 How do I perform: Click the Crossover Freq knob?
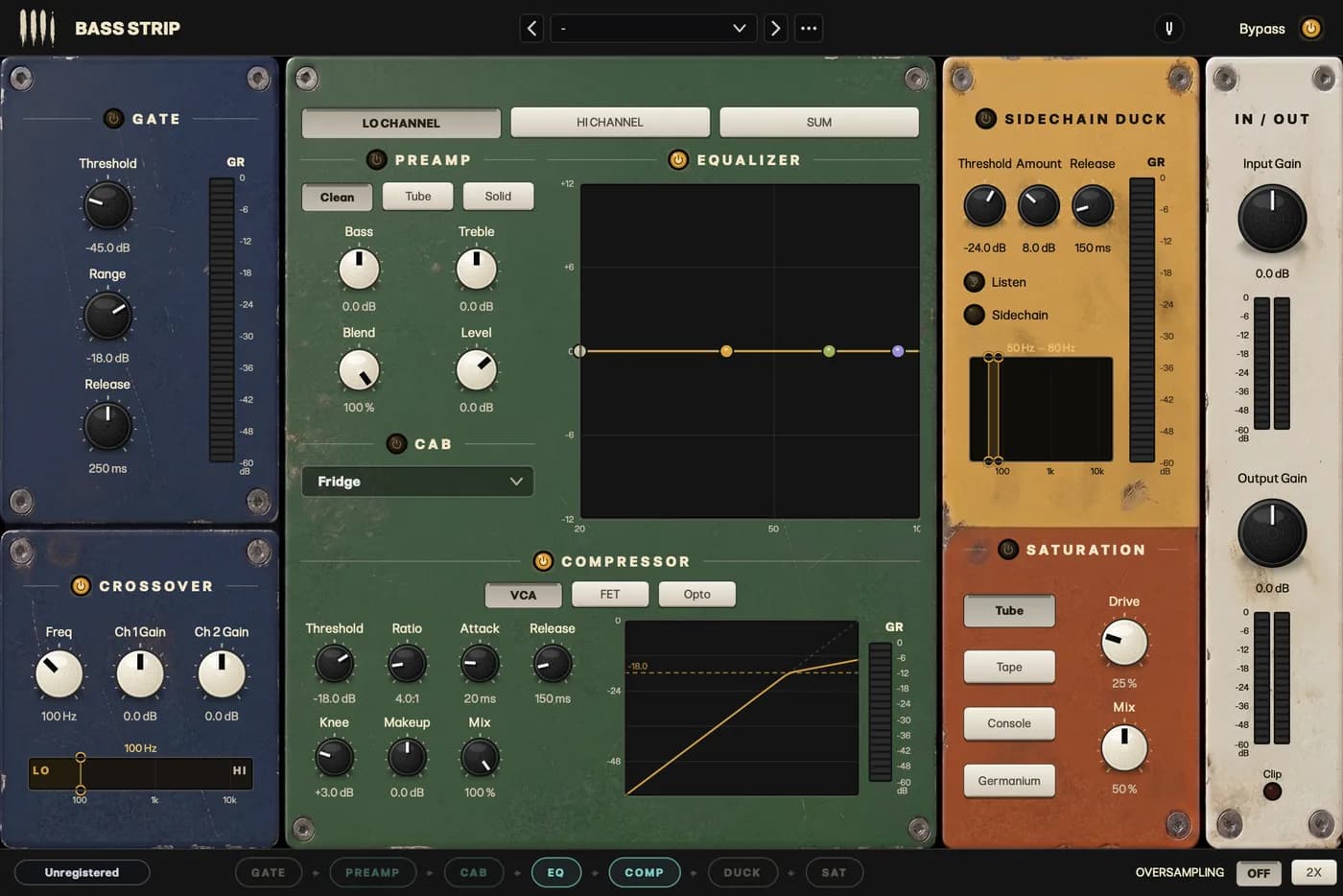(x=59, y=674)
